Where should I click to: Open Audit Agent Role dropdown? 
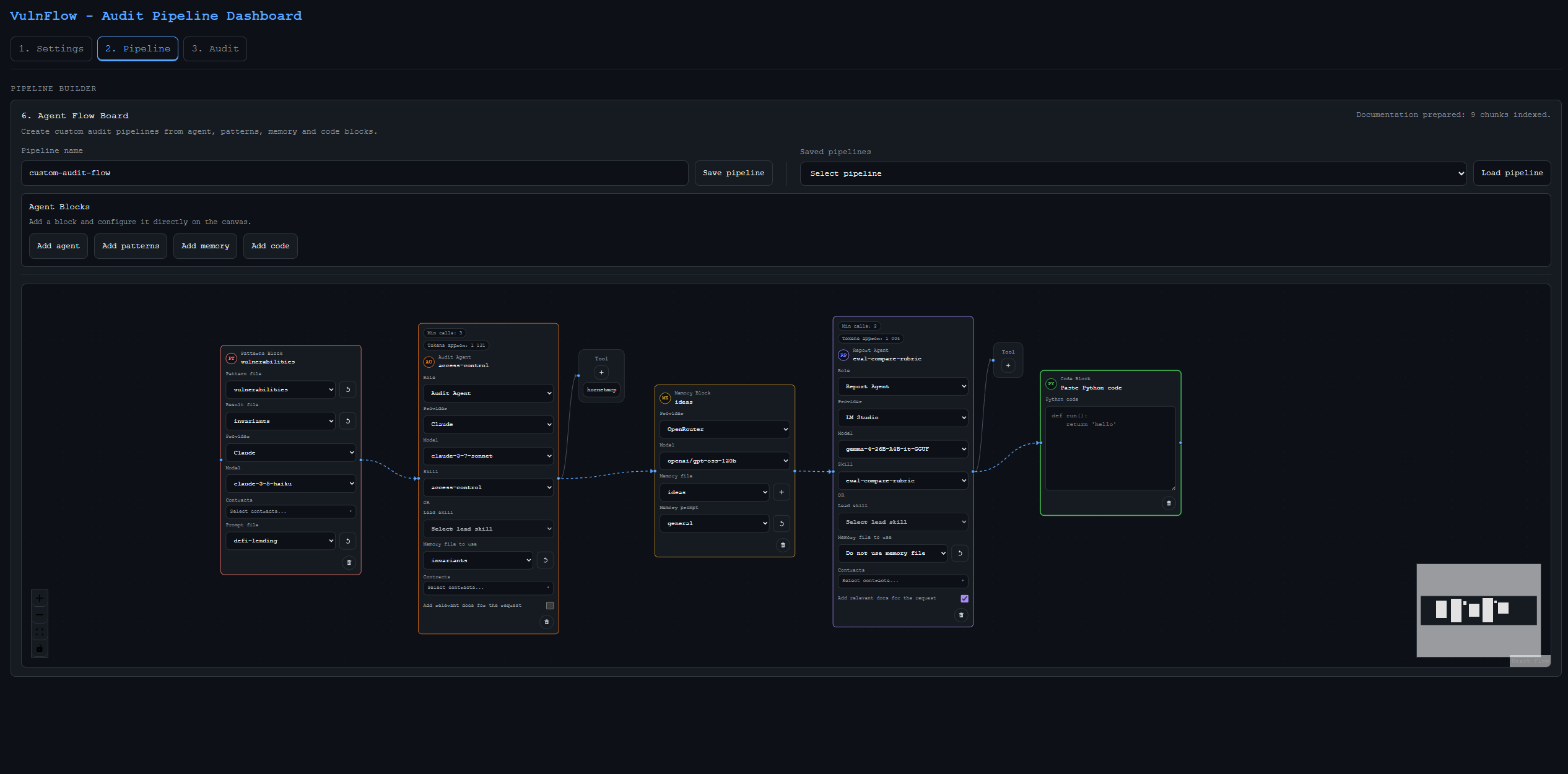click(488, 393)
